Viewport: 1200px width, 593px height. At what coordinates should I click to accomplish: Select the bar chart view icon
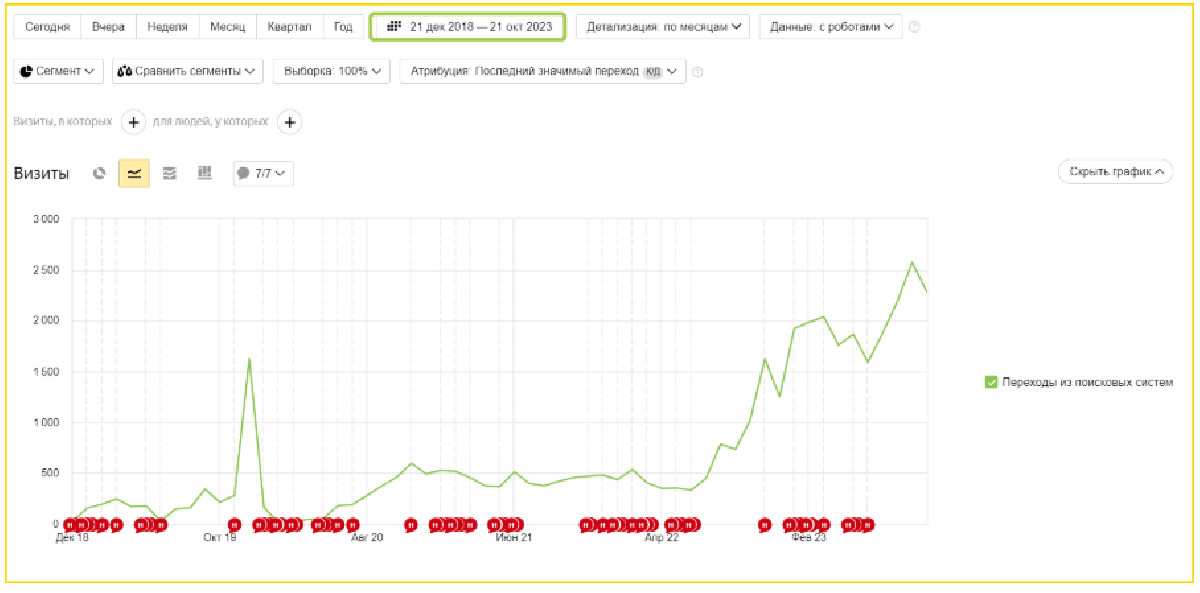point(205,173)
